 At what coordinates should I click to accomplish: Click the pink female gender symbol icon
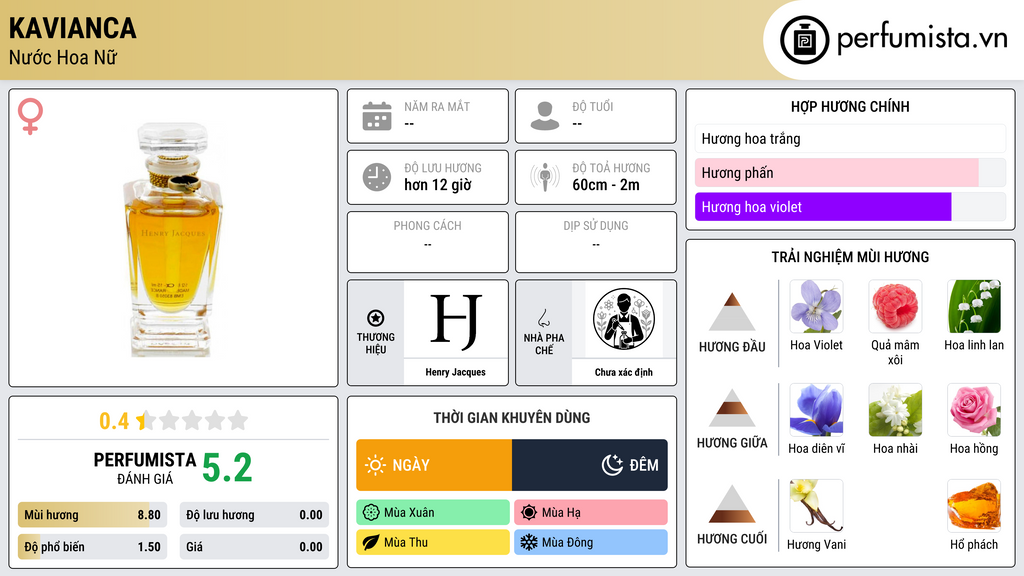point(30,116)
